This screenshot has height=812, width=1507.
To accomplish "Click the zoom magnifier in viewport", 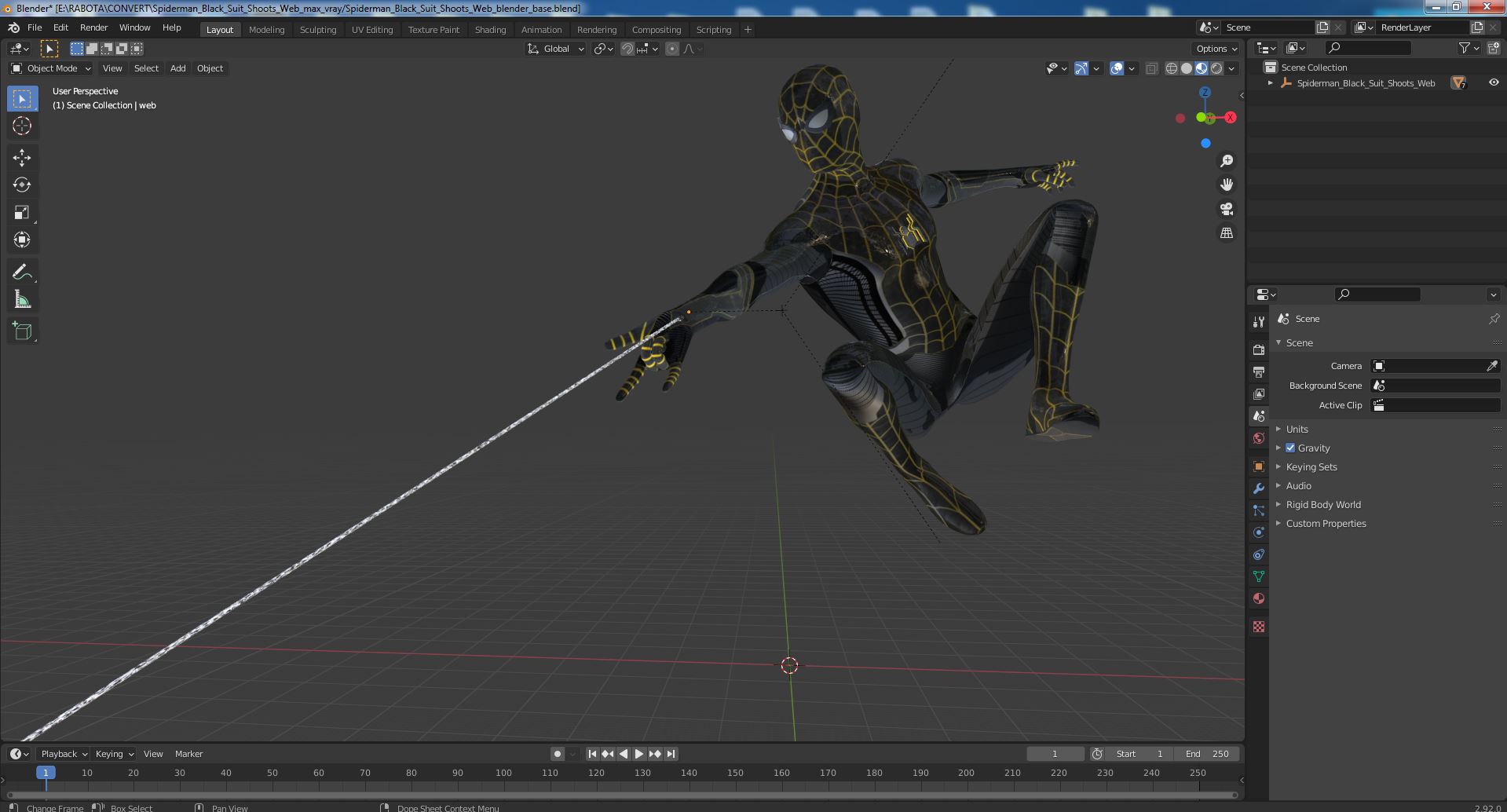I will (x=1227, y=161).
